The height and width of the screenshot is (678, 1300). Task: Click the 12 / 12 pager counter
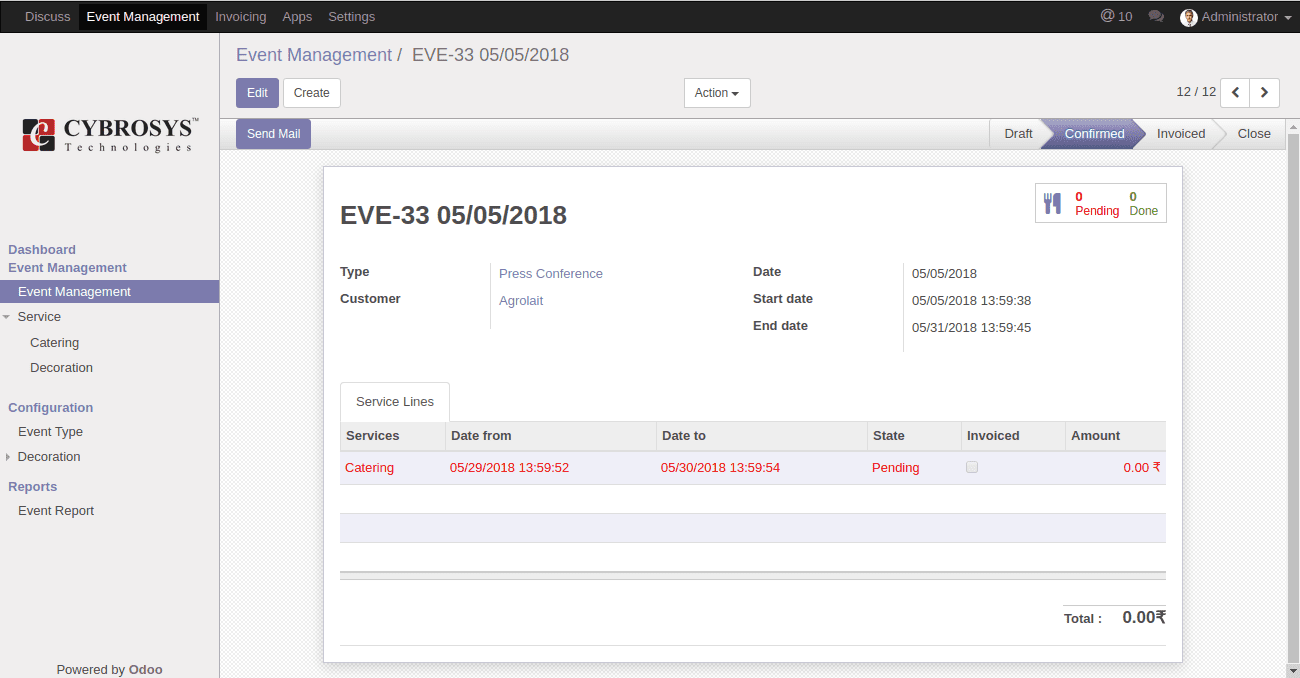(x=1196, y=92)
